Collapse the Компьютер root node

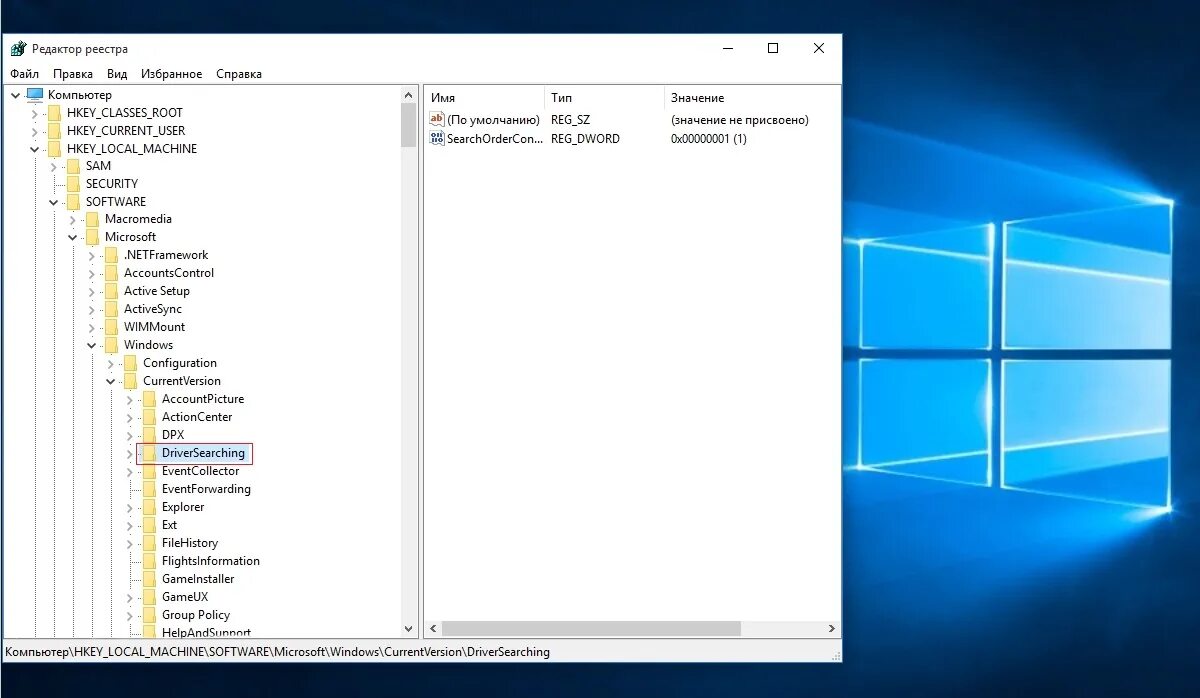(15, 95)
